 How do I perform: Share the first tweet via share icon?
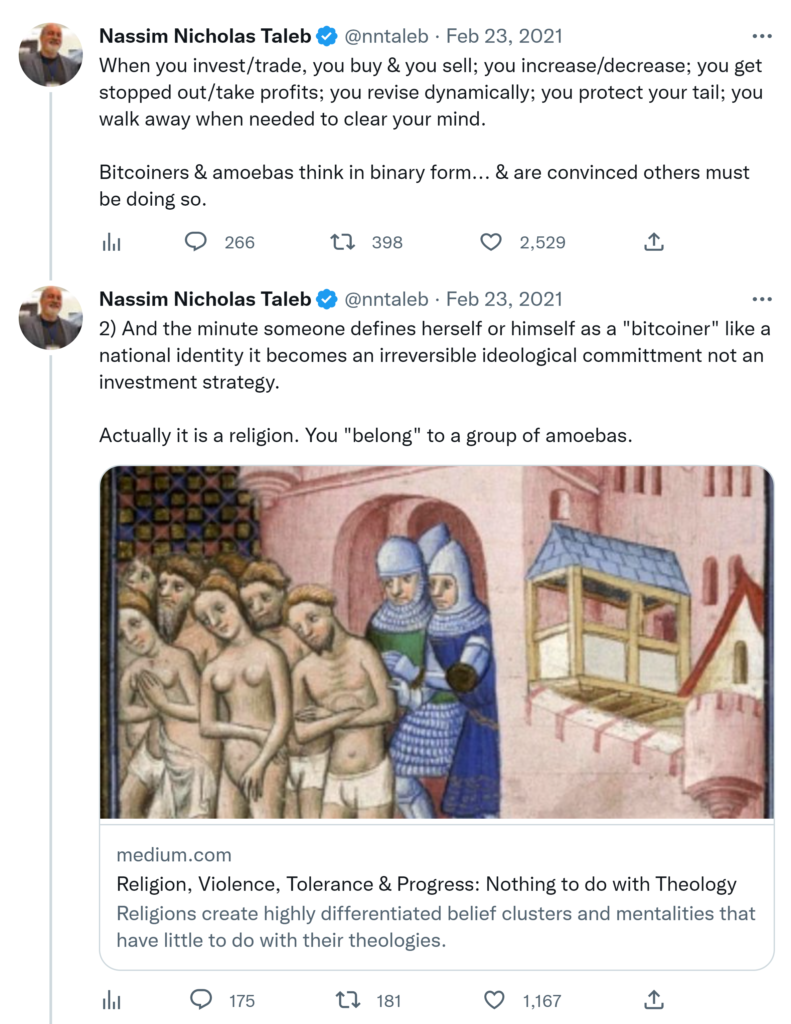[654, 242]
